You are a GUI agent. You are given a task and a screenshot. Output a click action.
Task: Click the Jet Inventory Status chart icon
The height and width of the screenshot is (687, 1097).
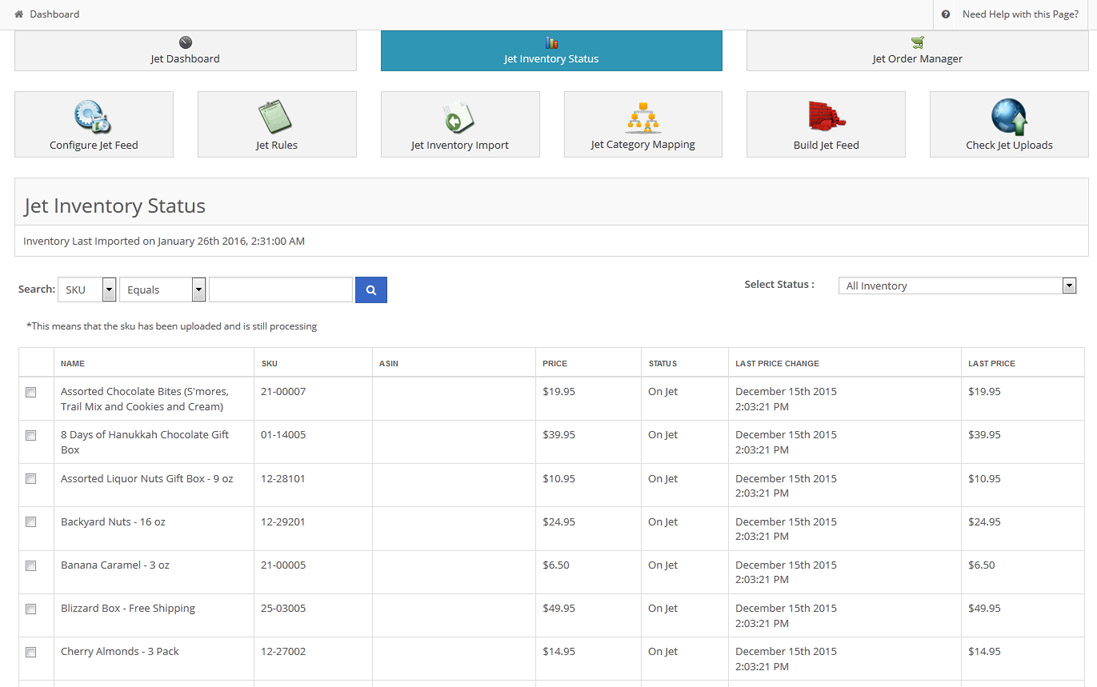click(551, 43)
